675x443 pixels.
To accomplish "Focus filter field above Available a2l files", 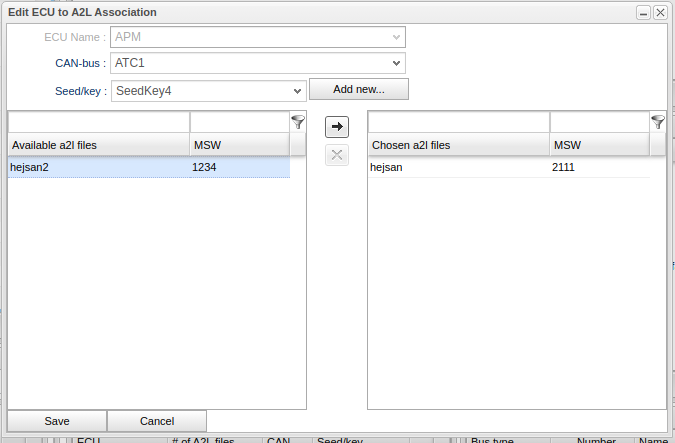I will pos(98,122).
